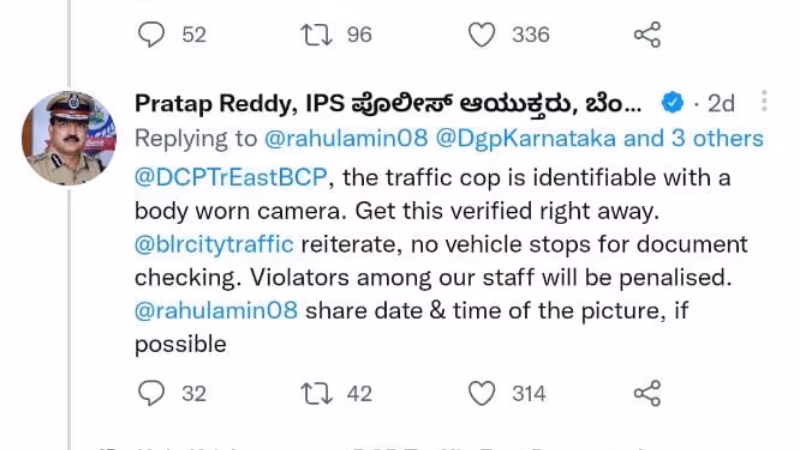Click the 2d tweet timestamp
This screenshot has width=800, height=450.
[720, 102]
